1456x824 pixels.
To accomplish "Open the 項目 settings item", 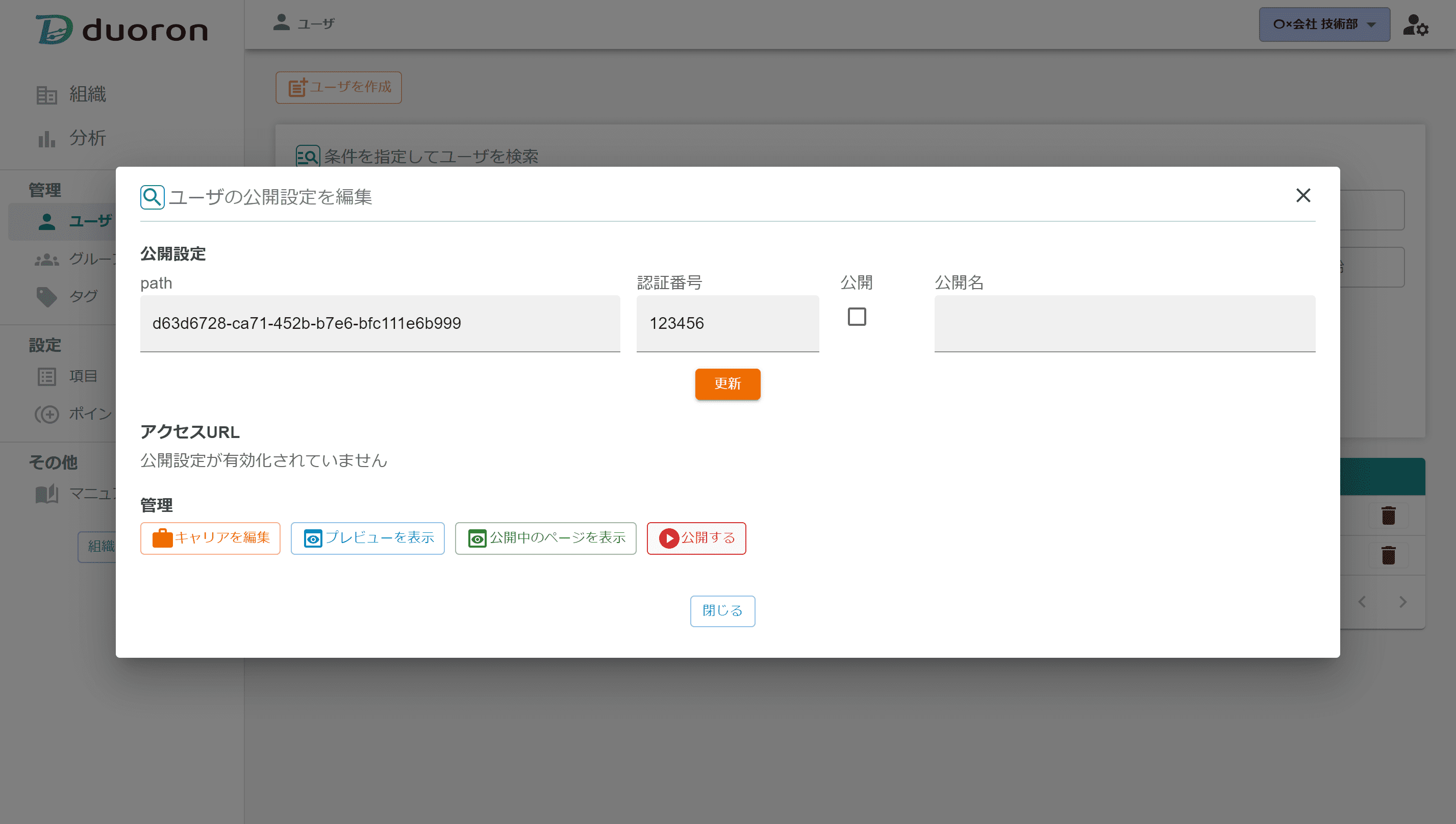I will [x=68, y=376].
